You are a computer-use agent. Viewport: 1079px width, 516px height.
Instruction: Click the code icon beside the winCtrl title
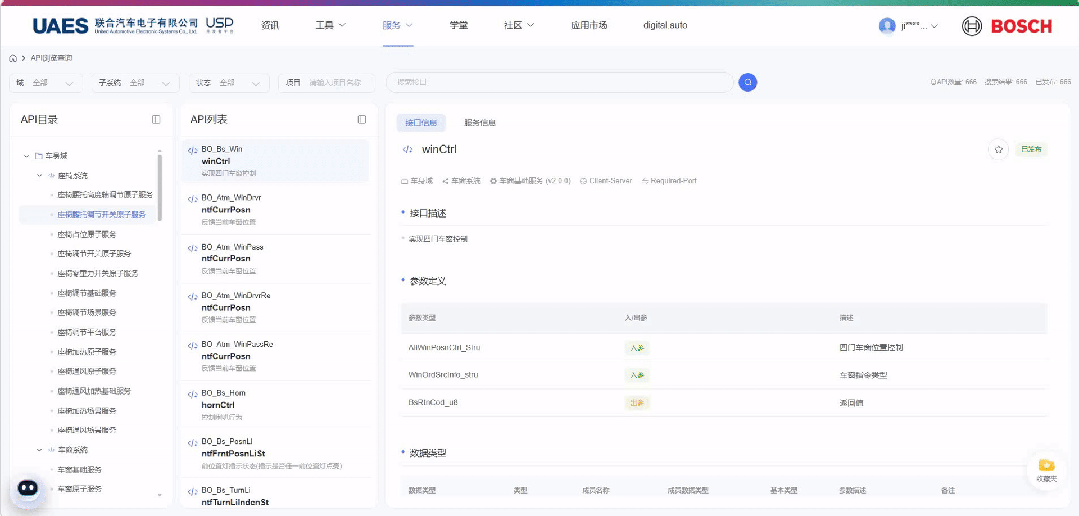click(x=407, y=149)
